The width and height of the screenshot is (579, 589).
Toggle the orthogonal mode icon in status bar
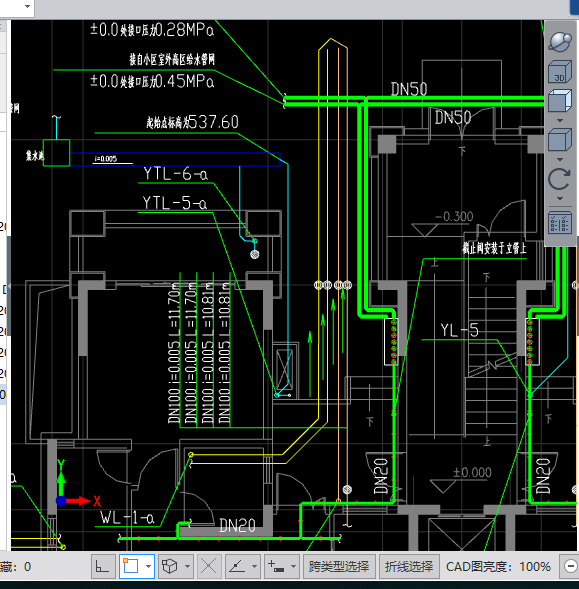pyautogui.click(x=103, y=566)
